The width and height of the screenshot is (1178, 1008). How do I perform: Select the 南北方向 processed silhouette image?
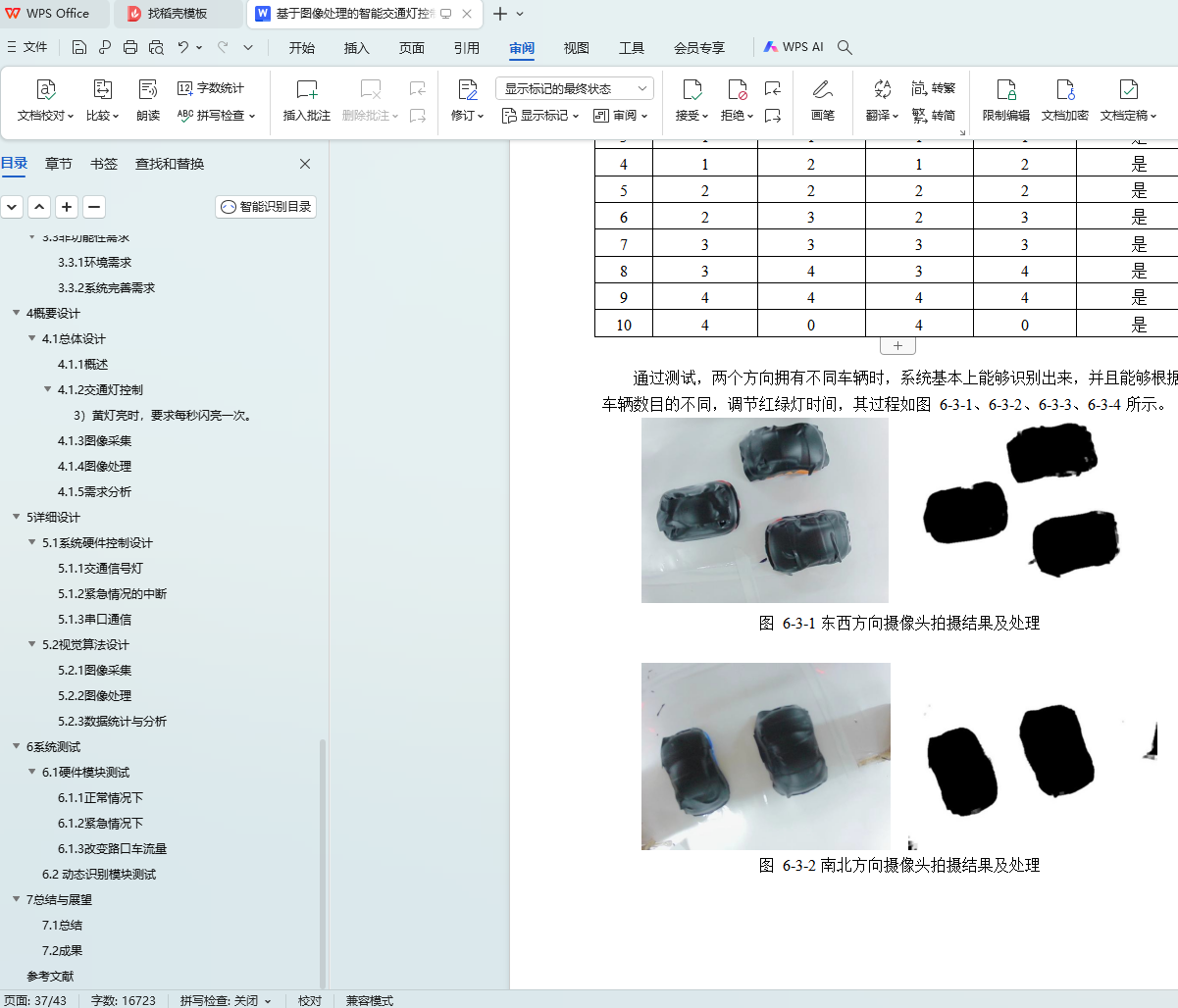1035,756
